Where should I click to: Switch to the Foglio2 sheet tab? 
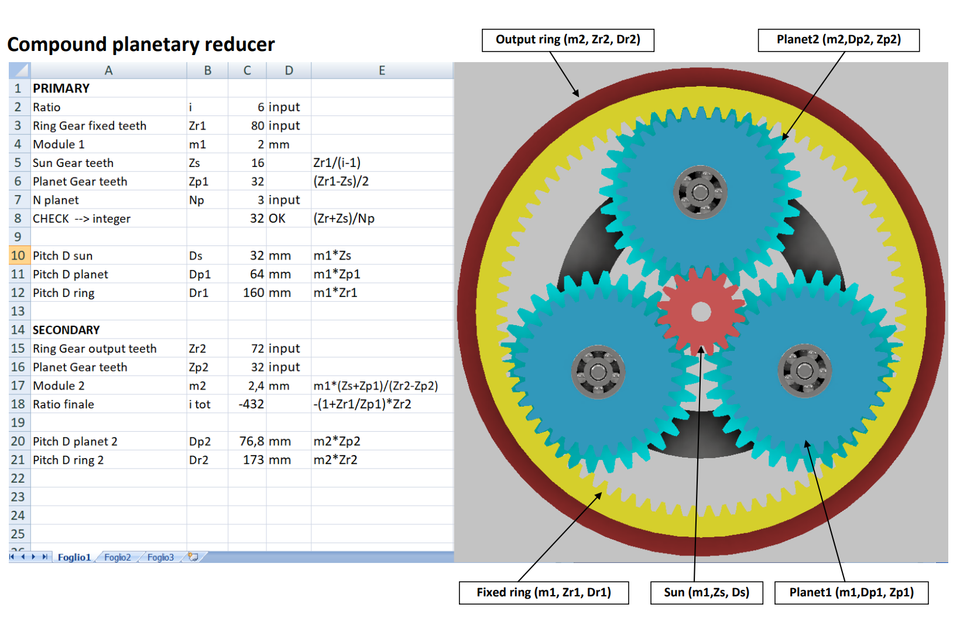pos(117,557)
